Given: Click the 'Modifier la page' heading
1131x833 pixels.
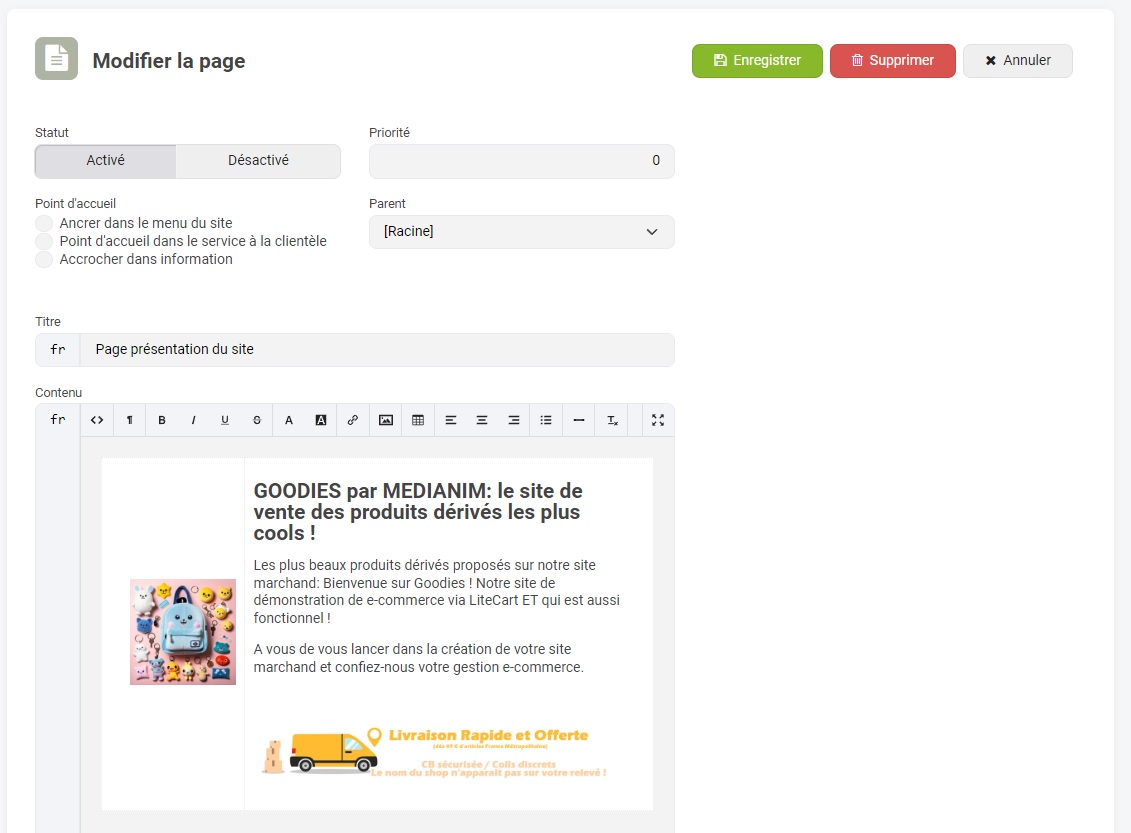Looking at the screenshot, I should (x=169, y=61).
